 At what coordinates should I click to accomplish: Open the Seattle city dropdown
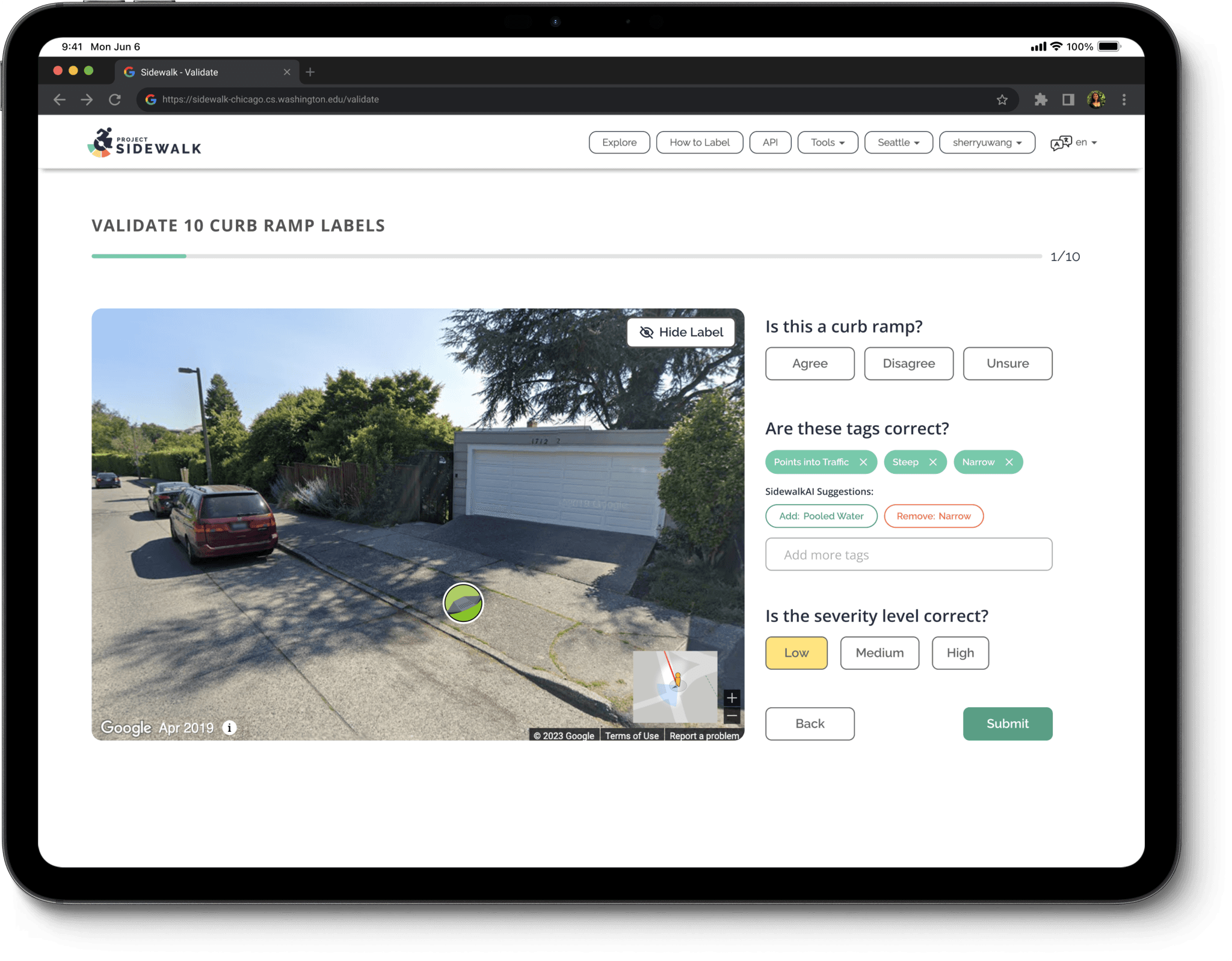[x=898, y=143]
